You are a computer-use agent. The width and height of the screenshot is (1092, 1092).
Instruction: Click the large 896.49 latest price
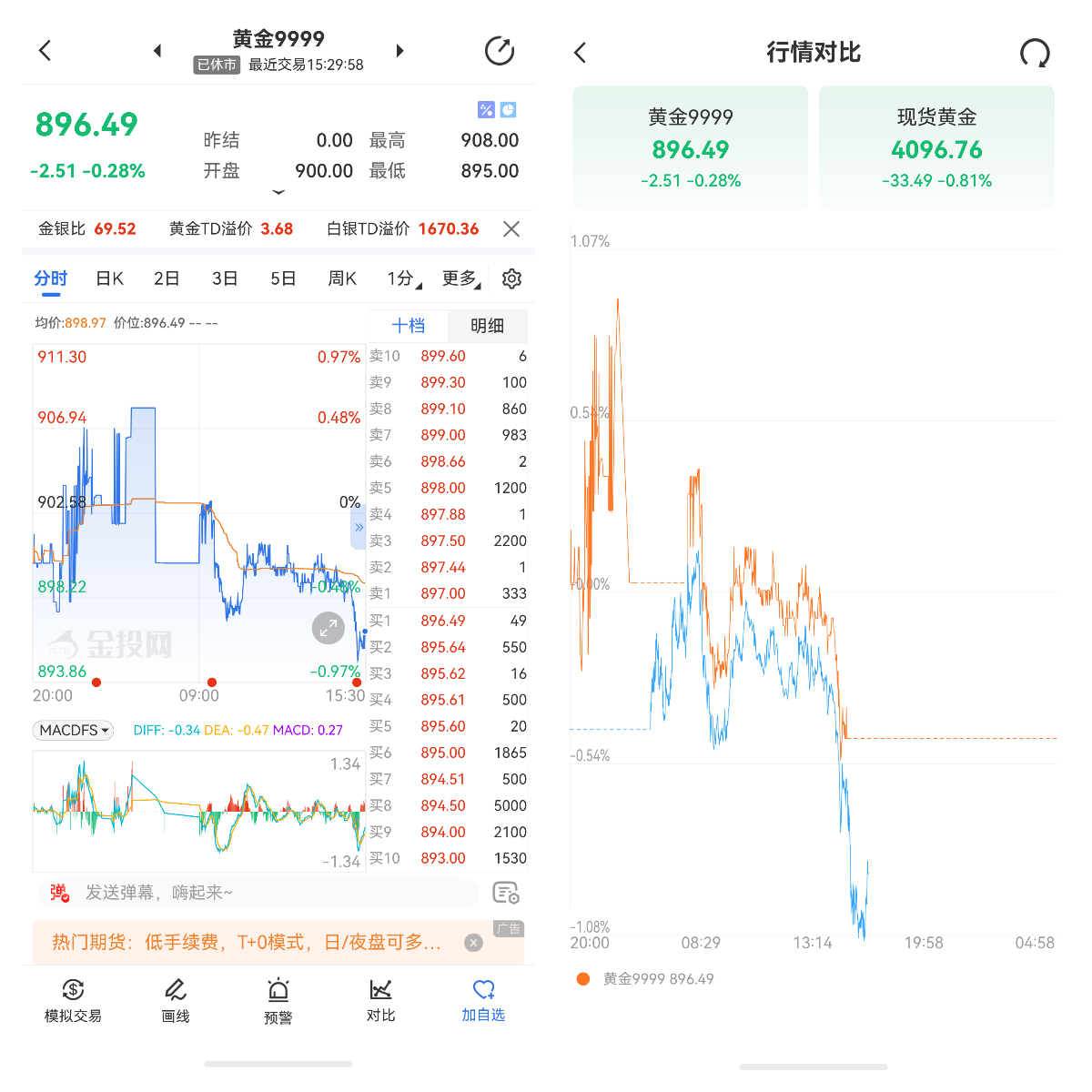point(86,125)
